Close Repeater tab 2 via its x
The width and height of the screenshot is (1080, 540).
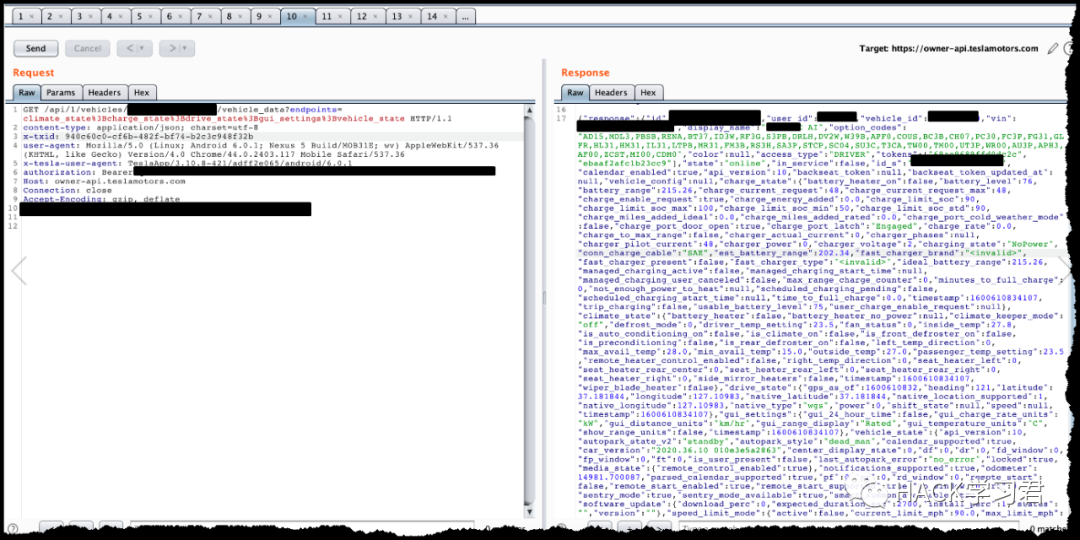(61, 16)
